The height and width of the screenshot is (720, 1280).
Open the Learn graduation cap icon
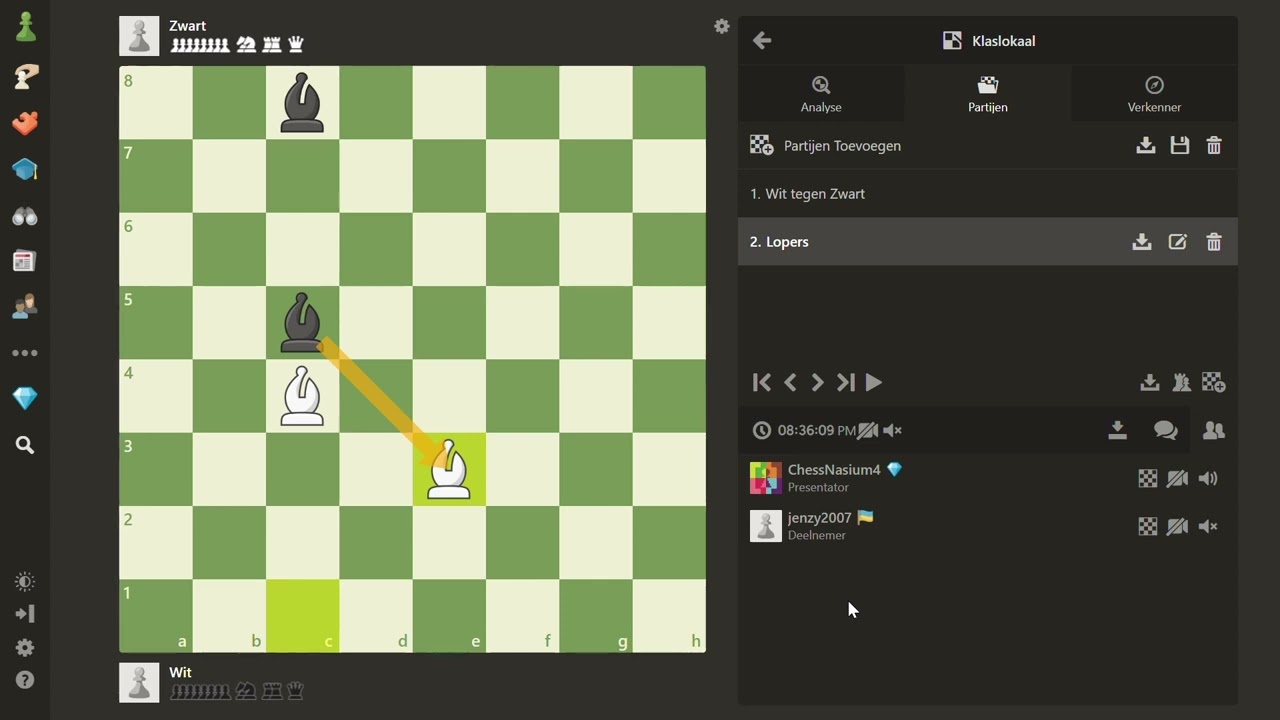point(25,170)
